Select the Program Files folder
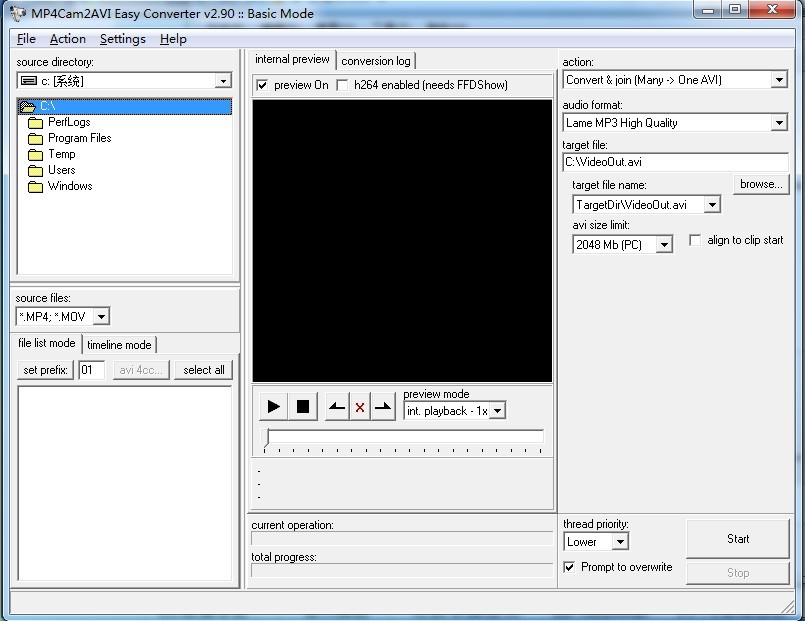The image size is (805, 621). click(79, 138)
